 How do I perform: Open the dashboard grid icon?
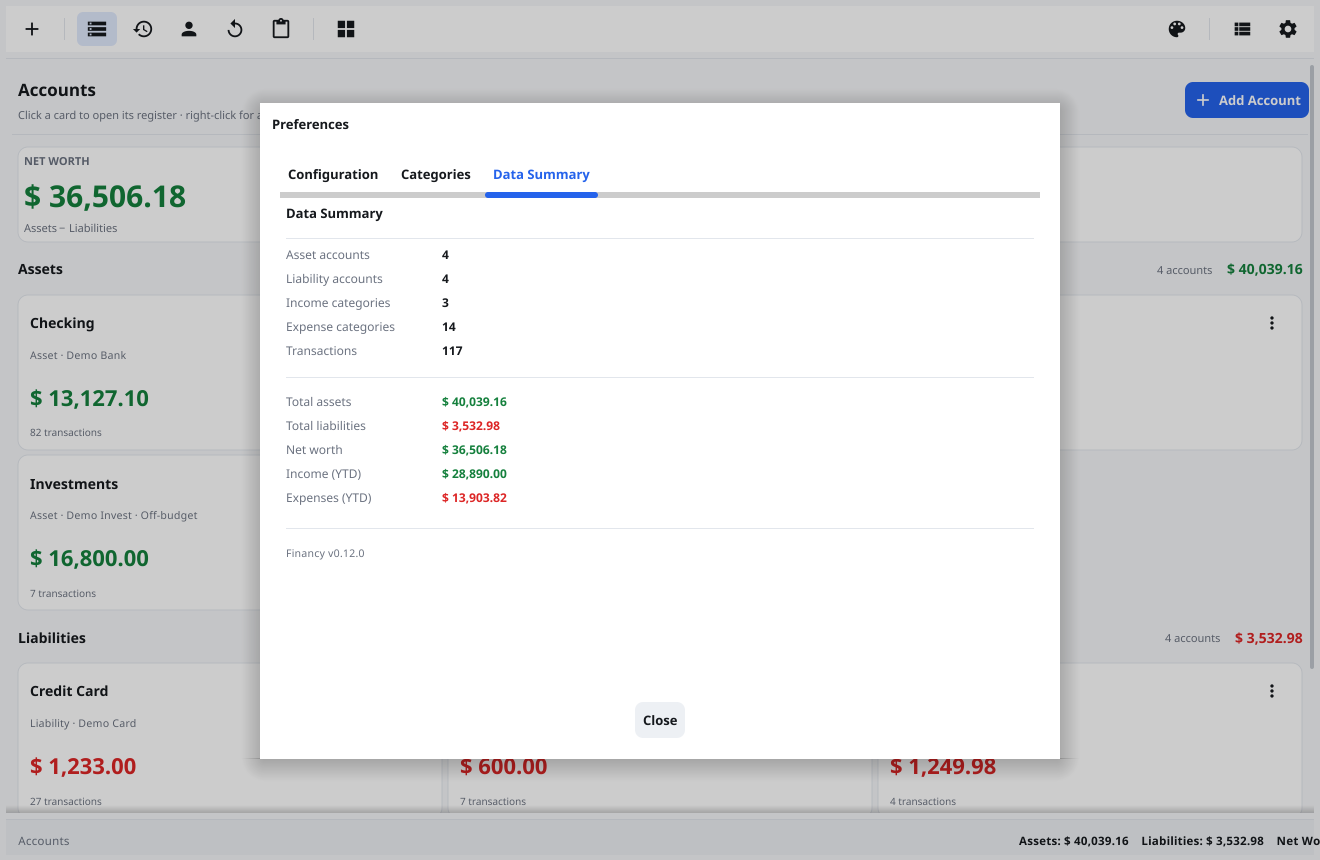[346, 29]
